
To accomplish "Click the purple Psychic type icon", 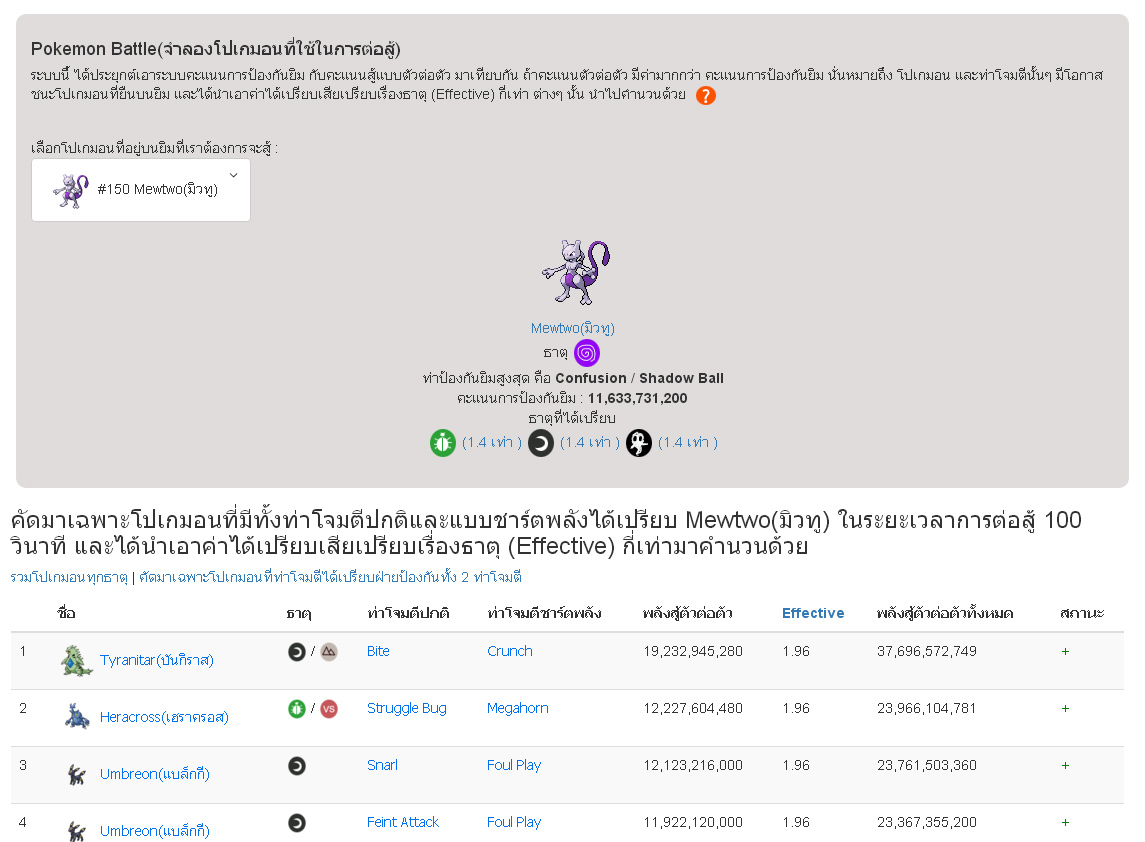I will coord(586,353).
